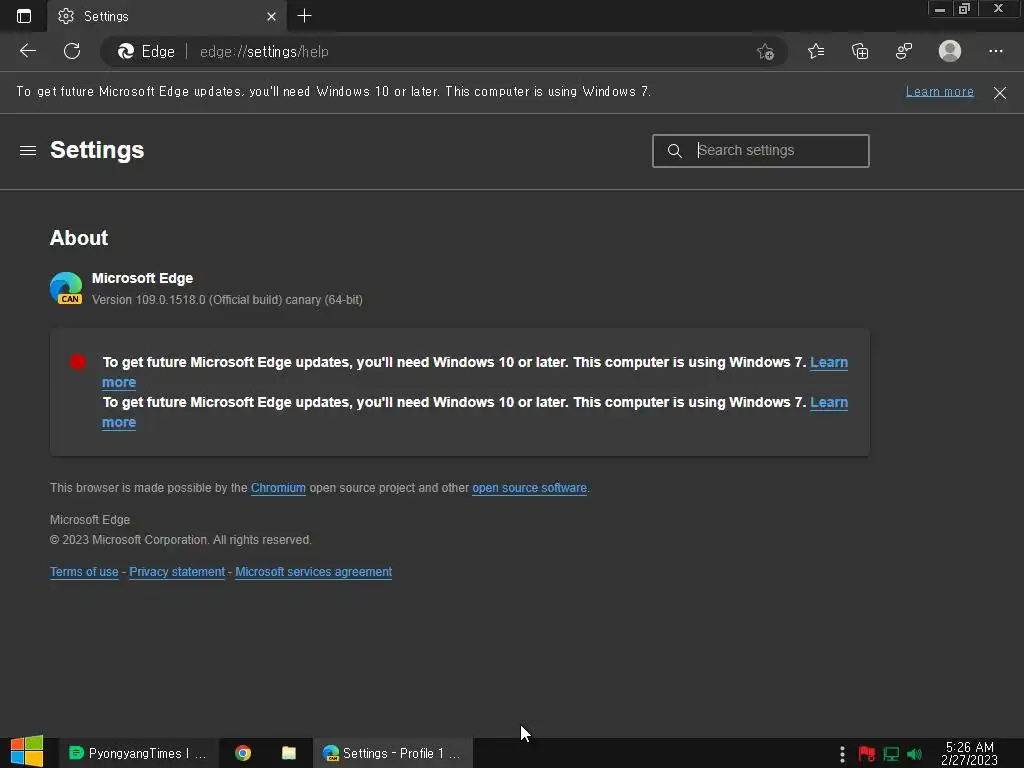
Task: Open Microsoft services agreement link
Action: click(313, 572)
